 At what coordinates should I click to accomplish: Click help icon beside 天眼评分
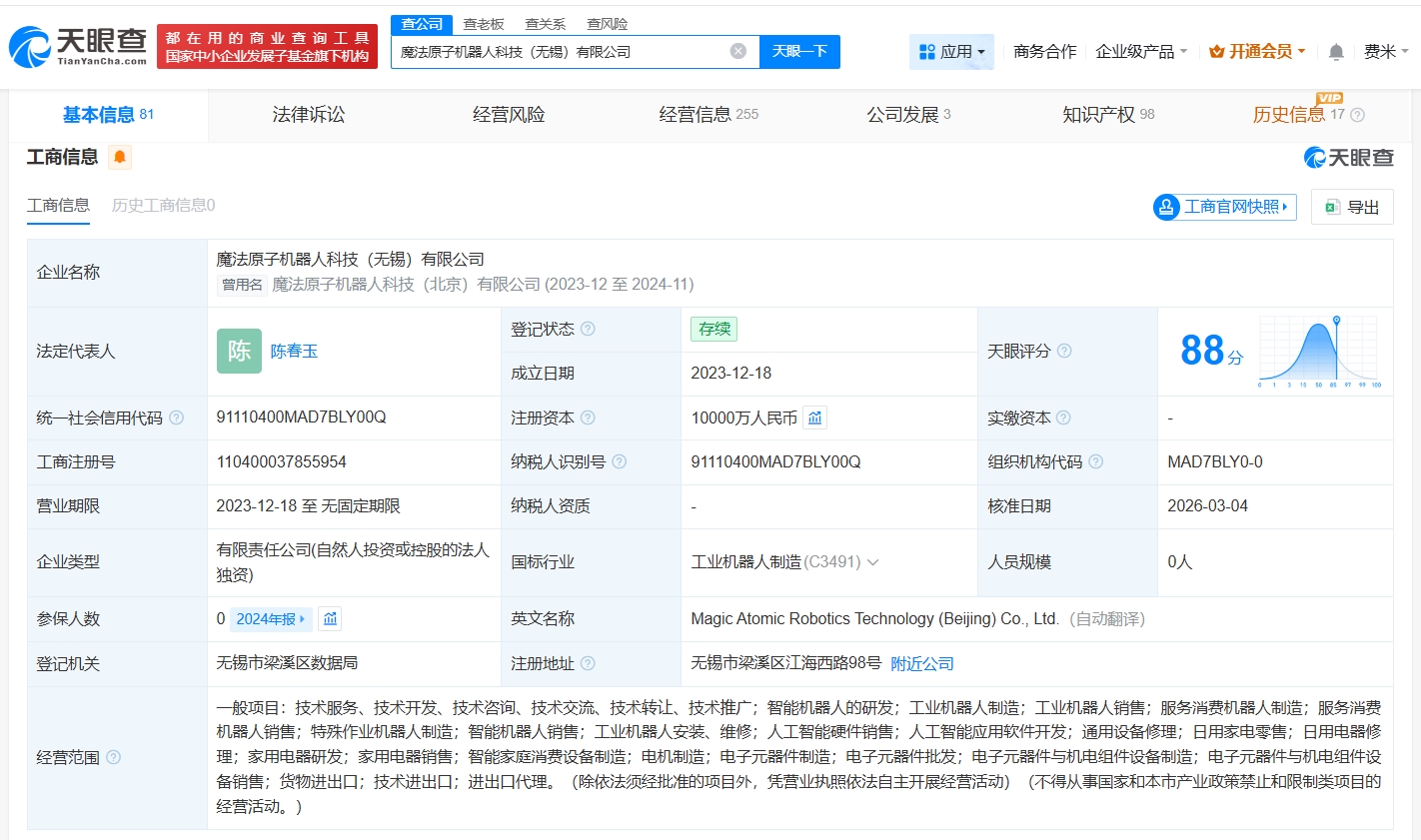1064,351
